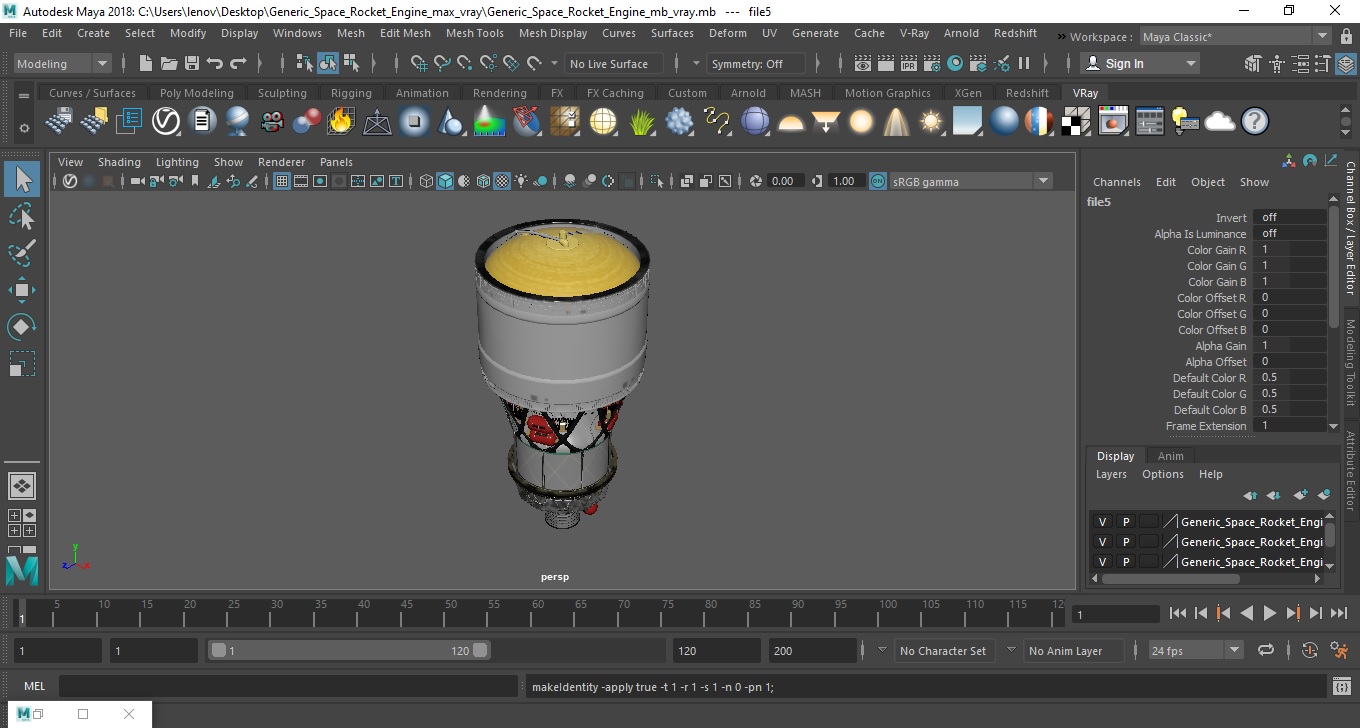Open the vertical Attribute Editor tab
Screen dimensions: 1360x728
[x=1350, y=471]
